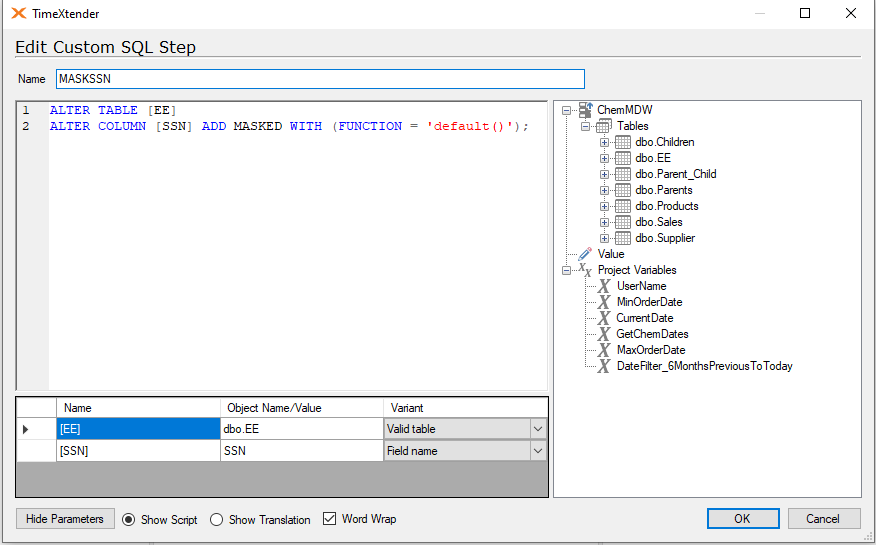Click the Value pencil icon
This screenshot has width=876, height=545.
pyautogui.click(x=585, y=254)
